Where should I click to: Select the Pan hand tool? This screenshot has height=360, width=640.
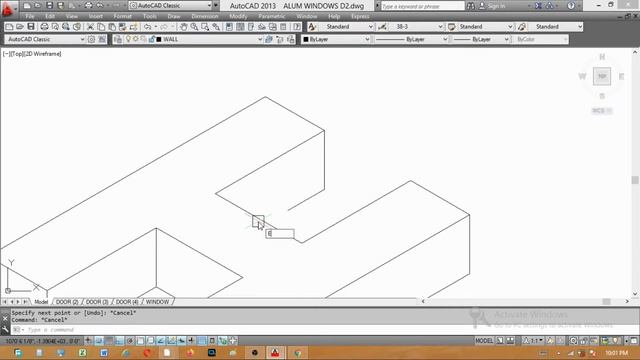[184, 27]
